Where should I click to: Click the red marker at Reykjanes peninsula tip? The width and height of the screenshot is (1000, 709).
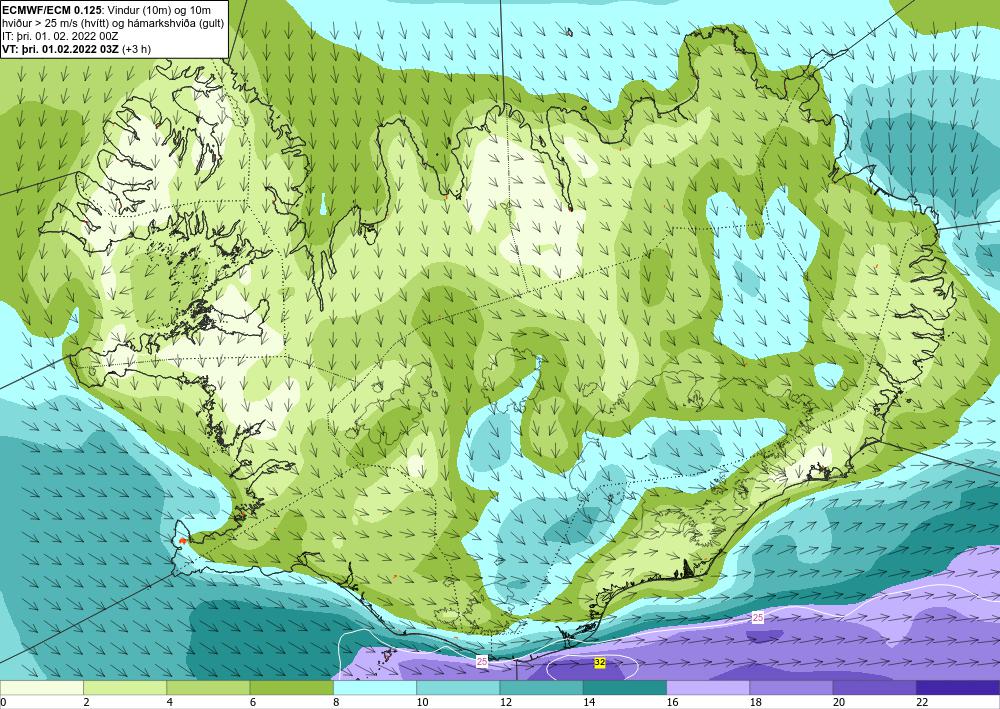(182, 541)
